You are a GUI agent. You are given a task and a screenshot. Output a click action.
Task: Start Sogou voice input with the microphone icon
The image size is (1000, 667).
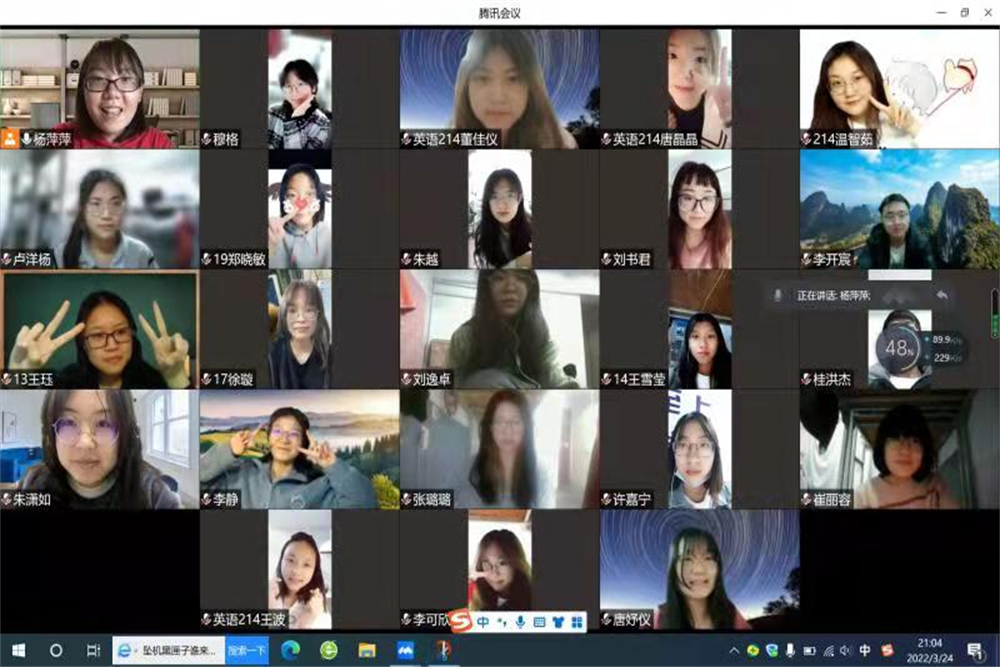point(520,622)
